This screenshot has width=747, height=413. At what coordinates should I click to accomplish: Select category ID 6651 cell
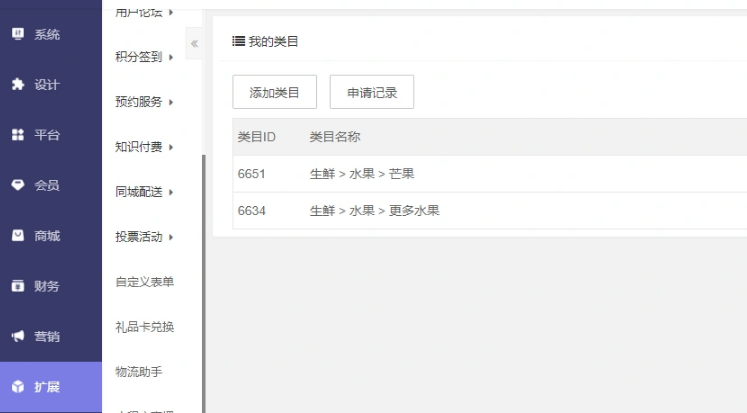click(x=252, y=173)
